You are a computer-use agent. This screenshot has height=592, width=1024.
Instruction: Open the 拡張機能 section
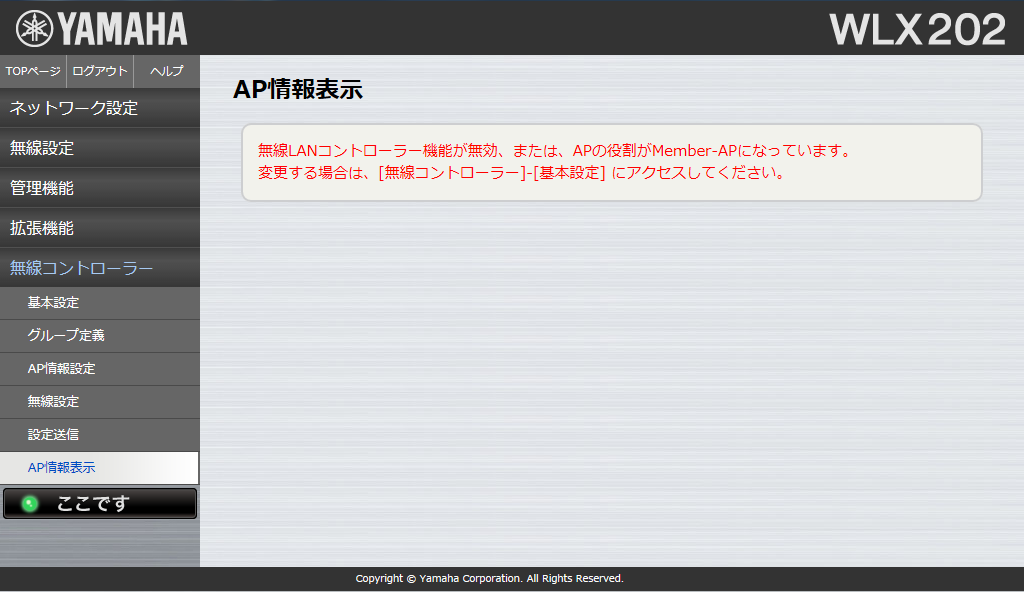coord(46,227)
